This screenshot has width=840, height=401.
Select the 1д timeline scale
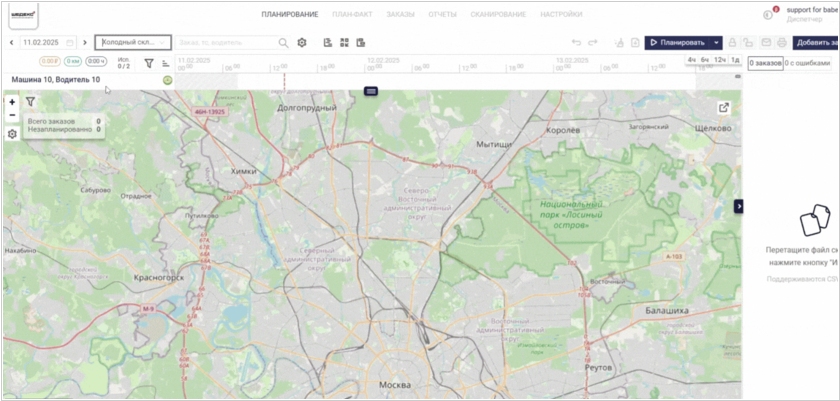(x=735, y=60)
